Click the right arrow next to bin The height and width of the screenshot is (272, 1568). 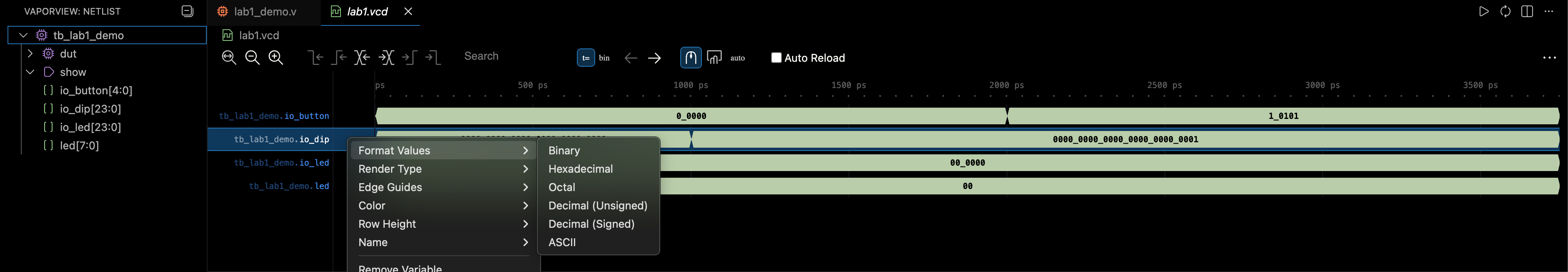click(x=654, y=58)
